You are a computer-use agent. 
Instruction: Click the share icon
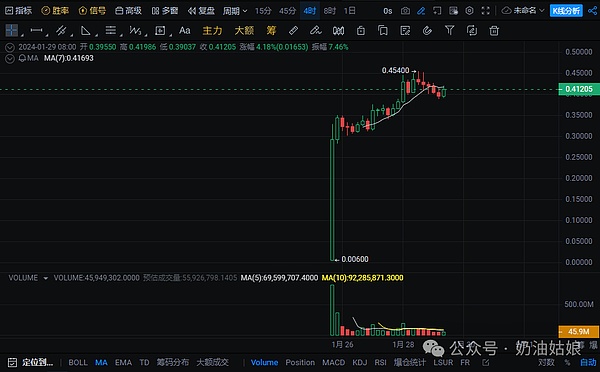point(592,11)
